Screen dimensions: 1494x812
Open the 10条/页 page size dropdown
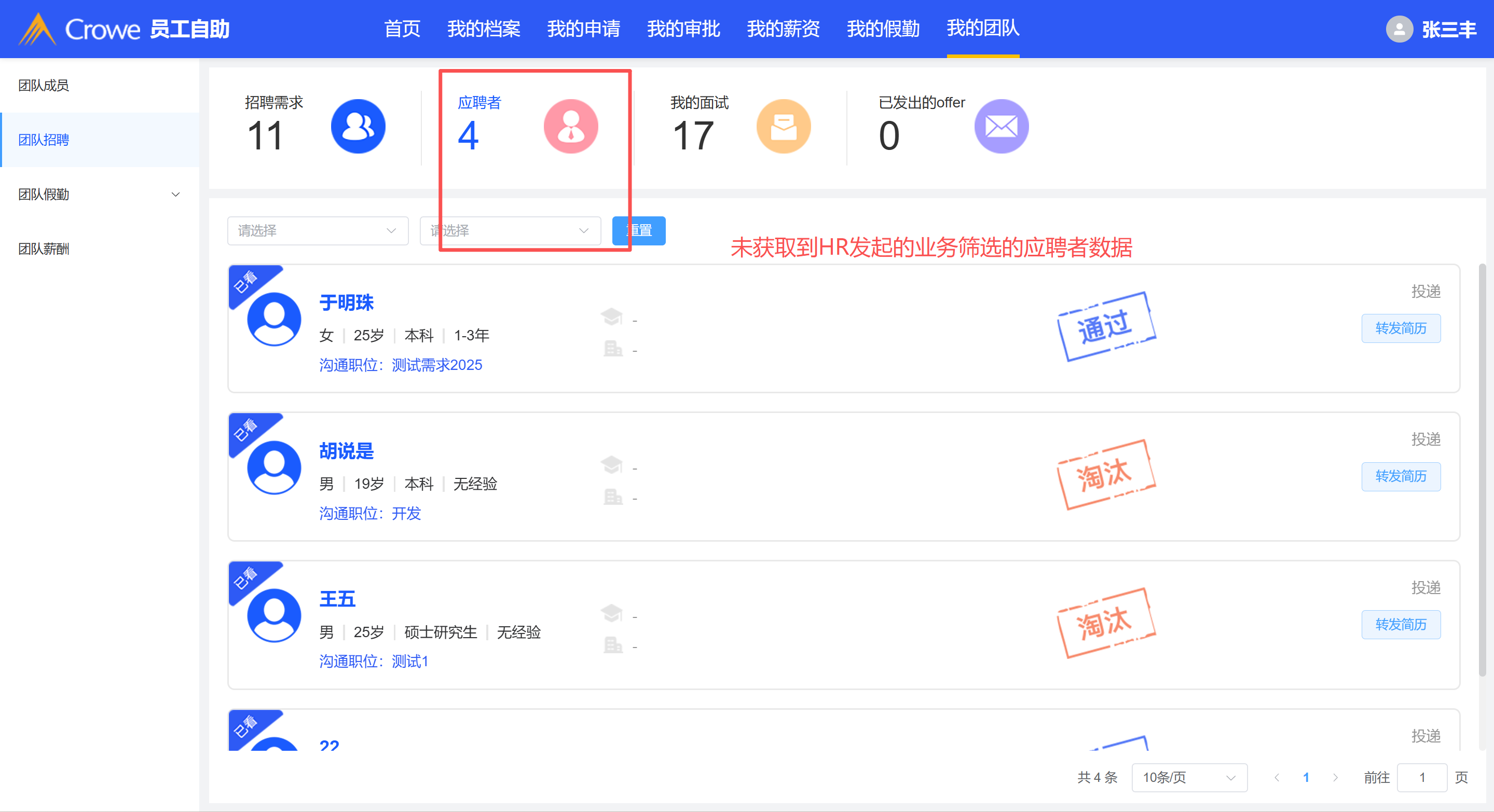pyautogui.click(x=1189, y=777)
